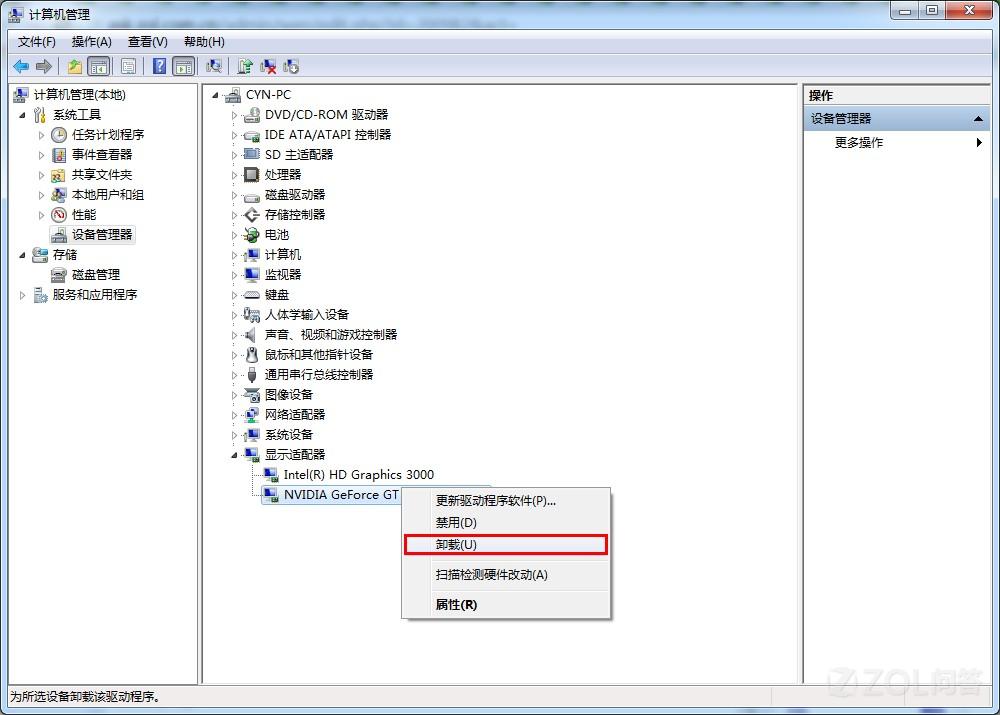This screenshot has height=715, width=1000.
Task: Click the Up one level folder icon
Action: click(x=75, y=66)
